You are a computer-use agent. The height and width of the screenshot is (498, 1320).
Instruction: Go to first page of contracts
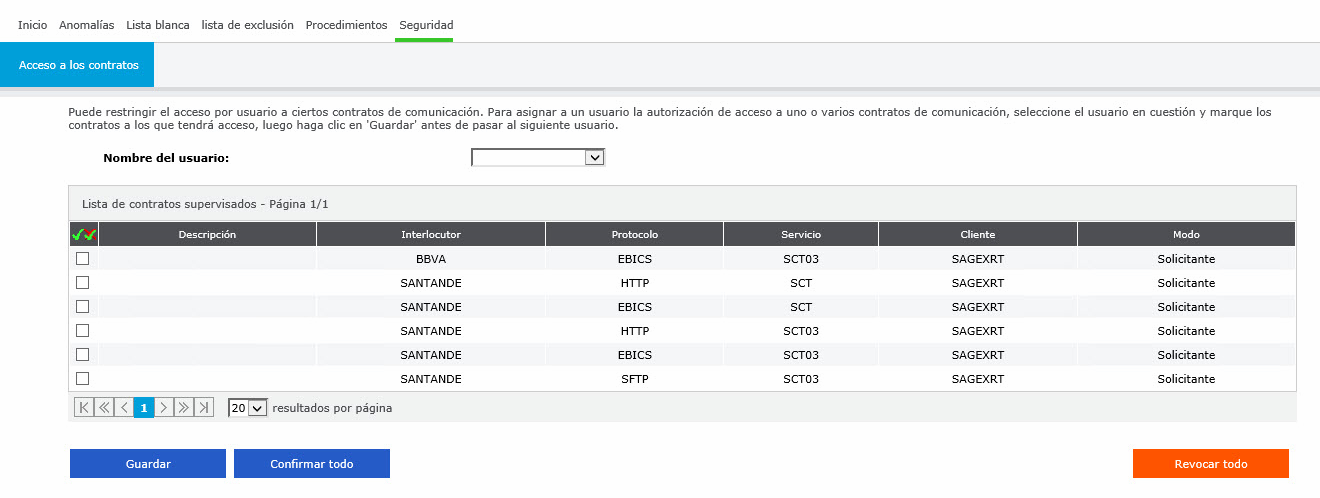click(84, 408)
